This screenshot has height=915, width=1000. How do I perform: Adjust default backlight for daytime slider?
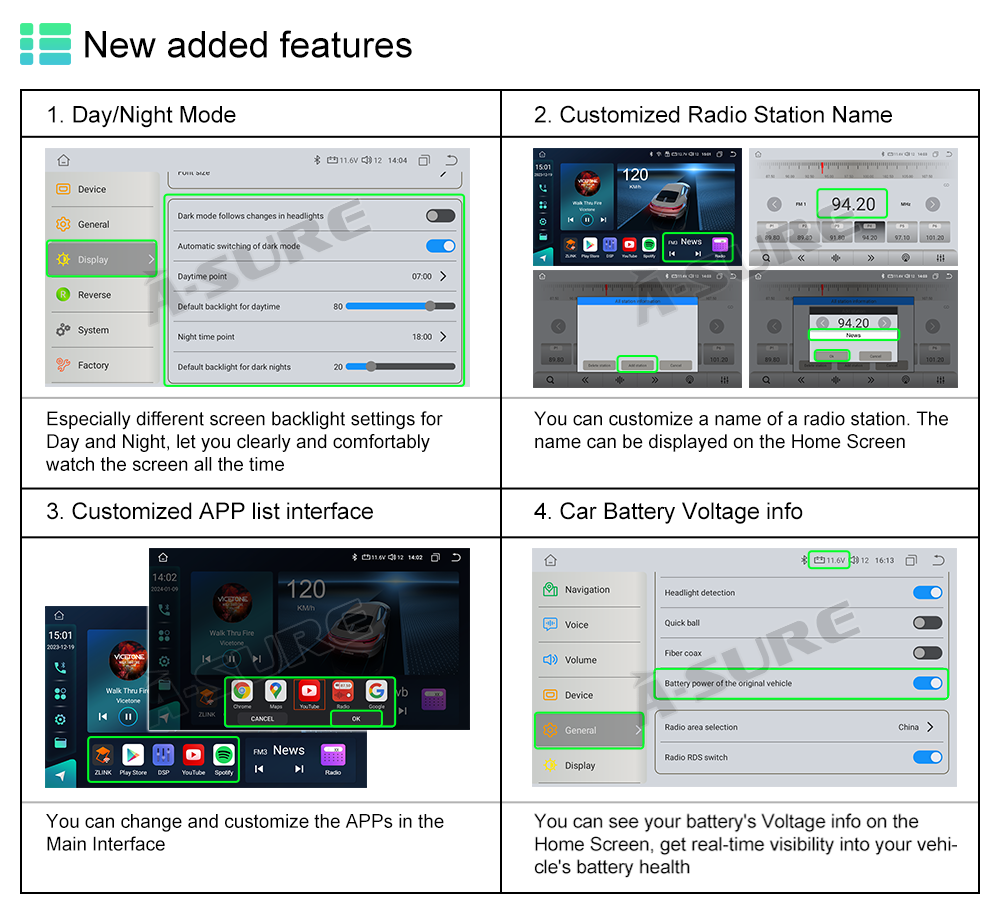click(430, 307)
